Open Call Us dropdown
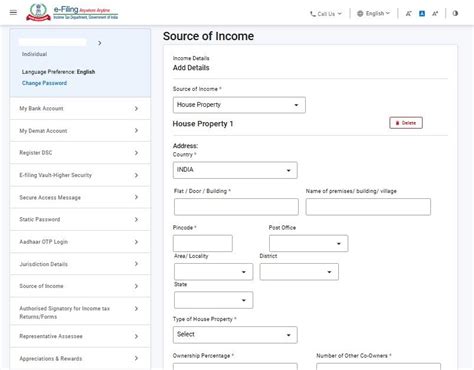474x370 pixels. tap(326, 14)
